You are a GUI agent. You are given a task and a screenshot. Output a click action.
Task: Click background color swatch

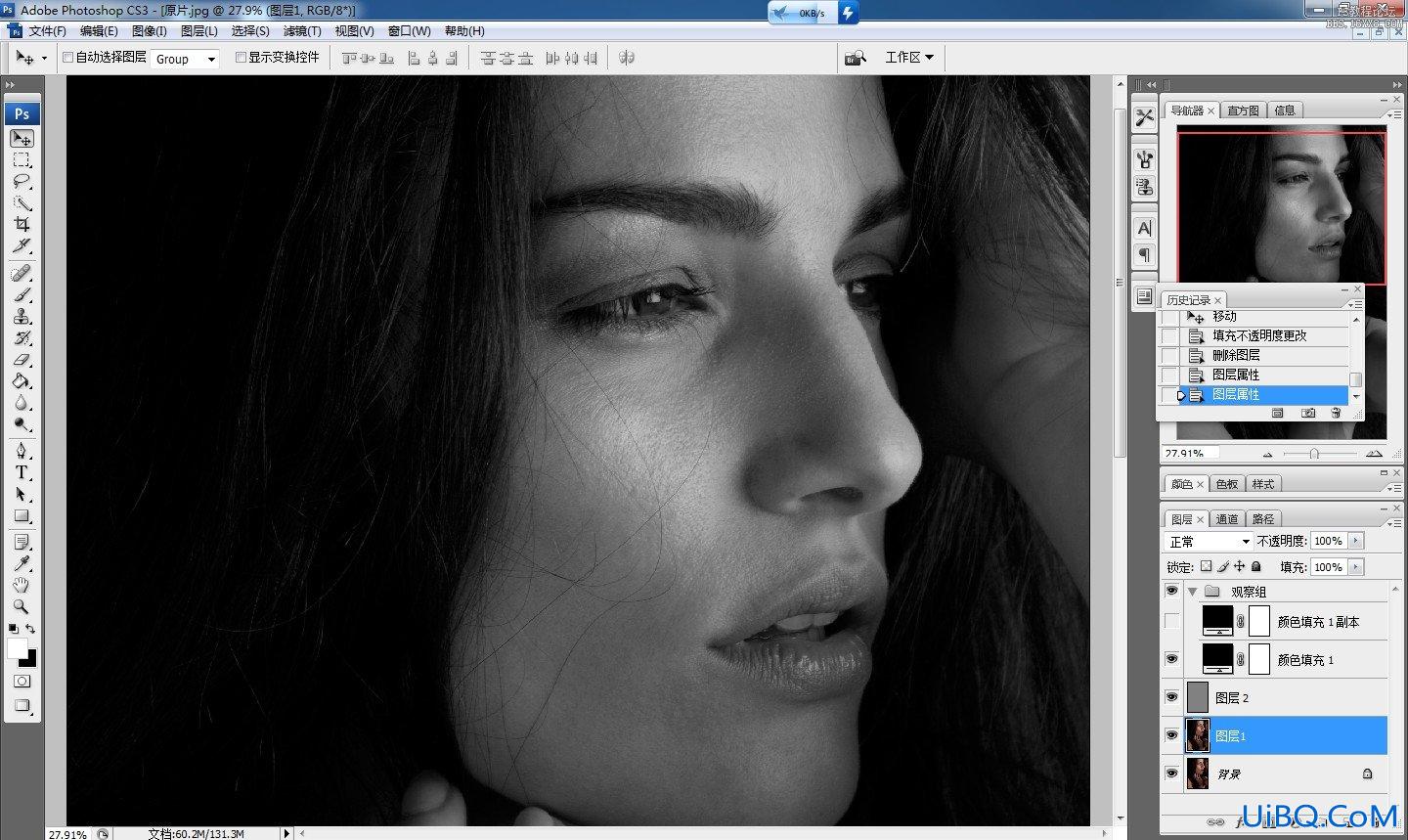pos(29,659)
